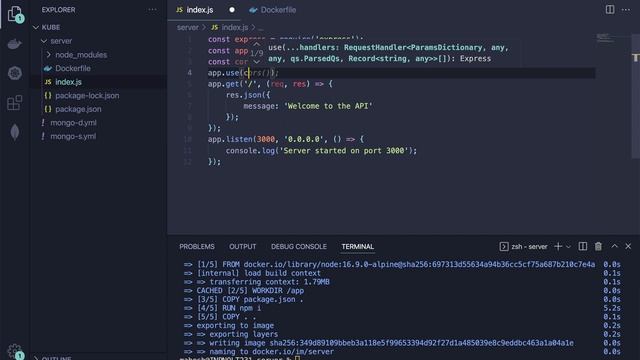Click the server breadcrumb segment
Viewport: 640px width, 360px height.
[x=187, y=27]
